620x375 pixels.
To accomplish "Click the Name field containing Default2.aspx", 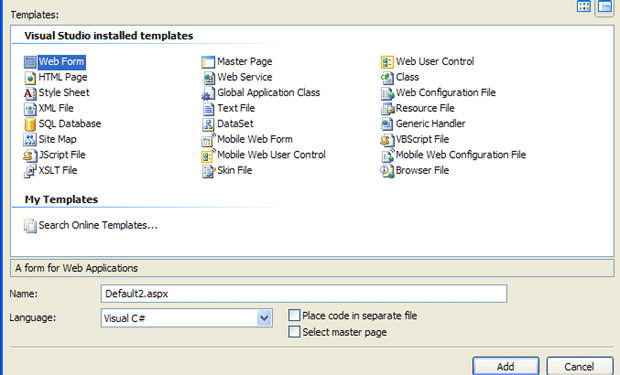I will [304, 294].
